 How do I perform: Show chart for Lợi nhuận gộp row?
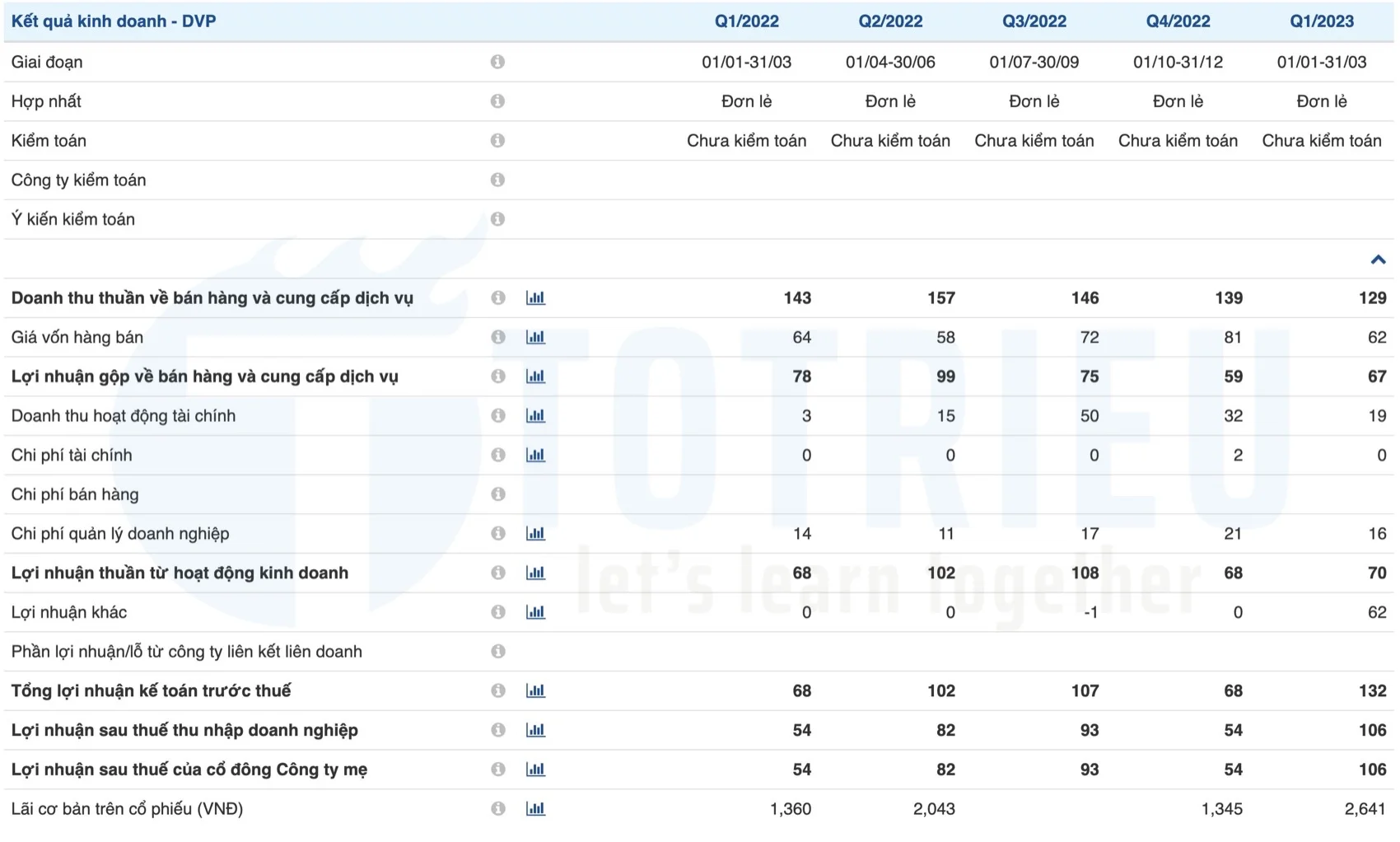coord(535,377)
